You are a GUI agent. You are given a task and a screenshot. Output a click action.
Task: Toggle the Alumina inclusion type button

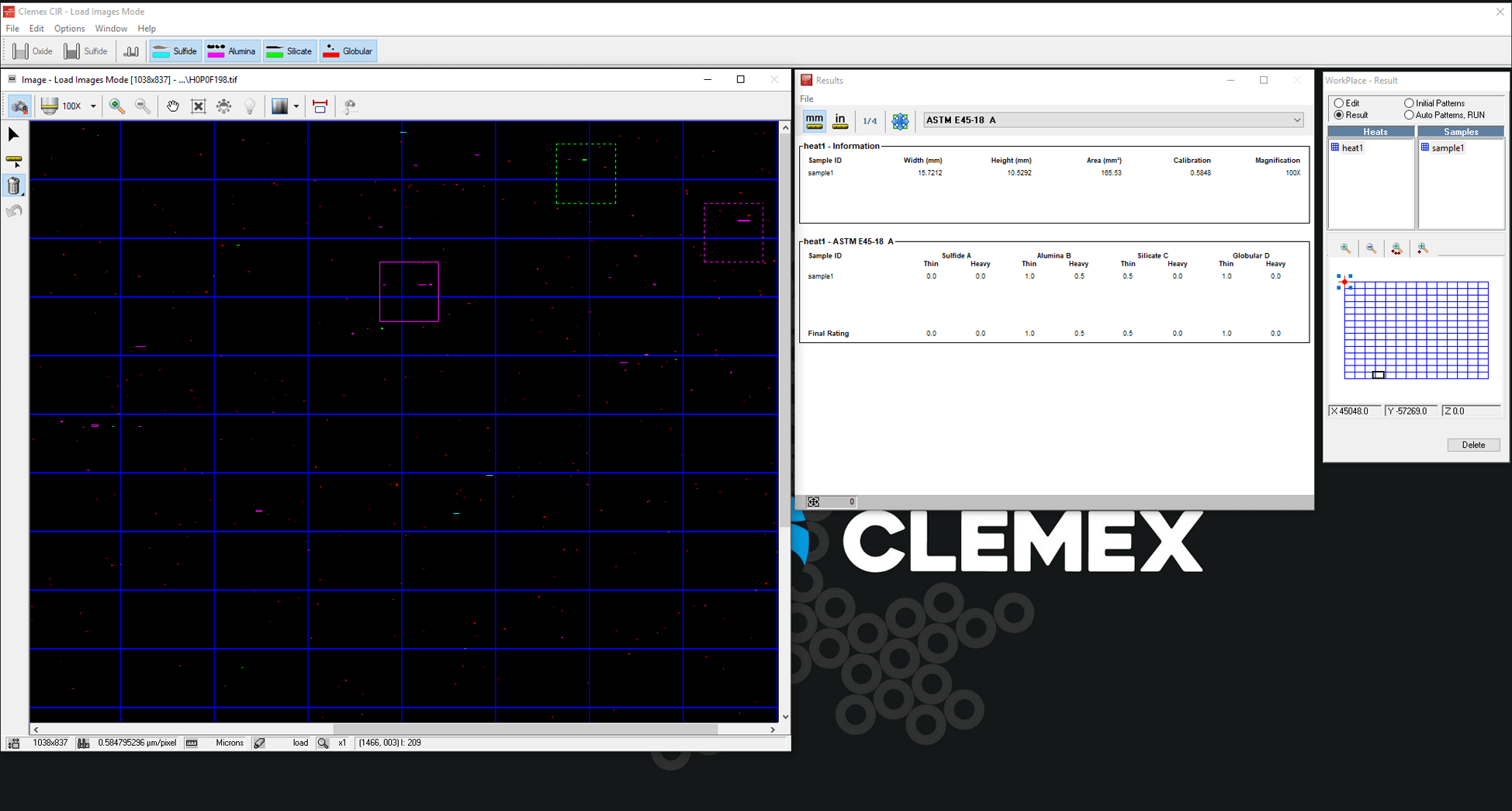point(232,51)
